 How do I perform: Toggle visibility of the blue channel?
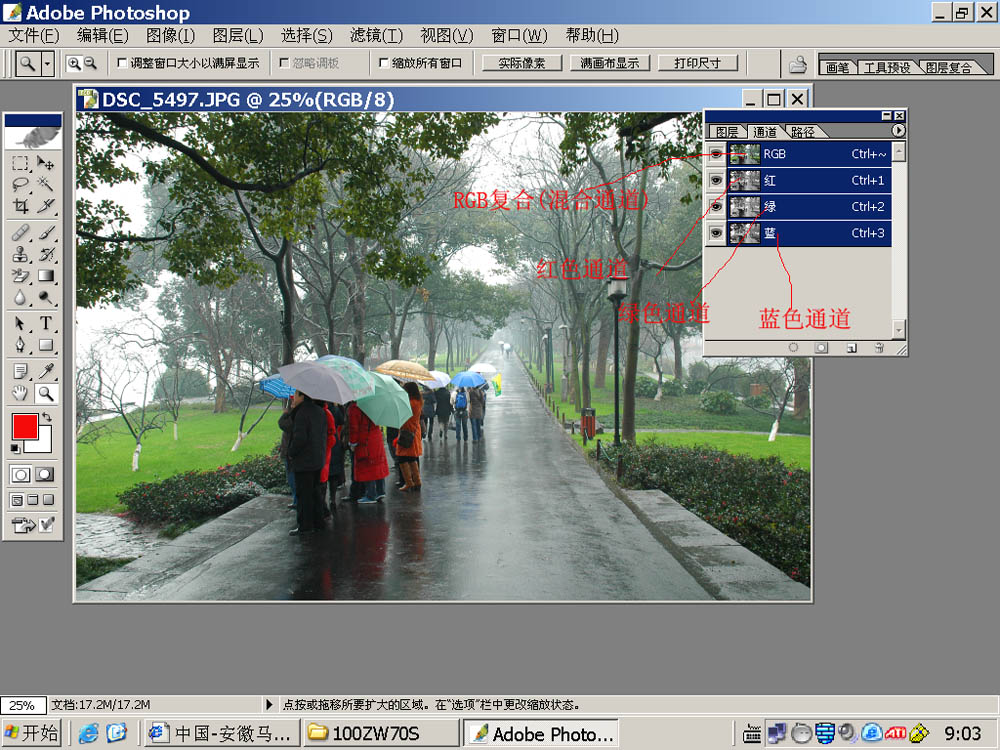coord(715,233)
